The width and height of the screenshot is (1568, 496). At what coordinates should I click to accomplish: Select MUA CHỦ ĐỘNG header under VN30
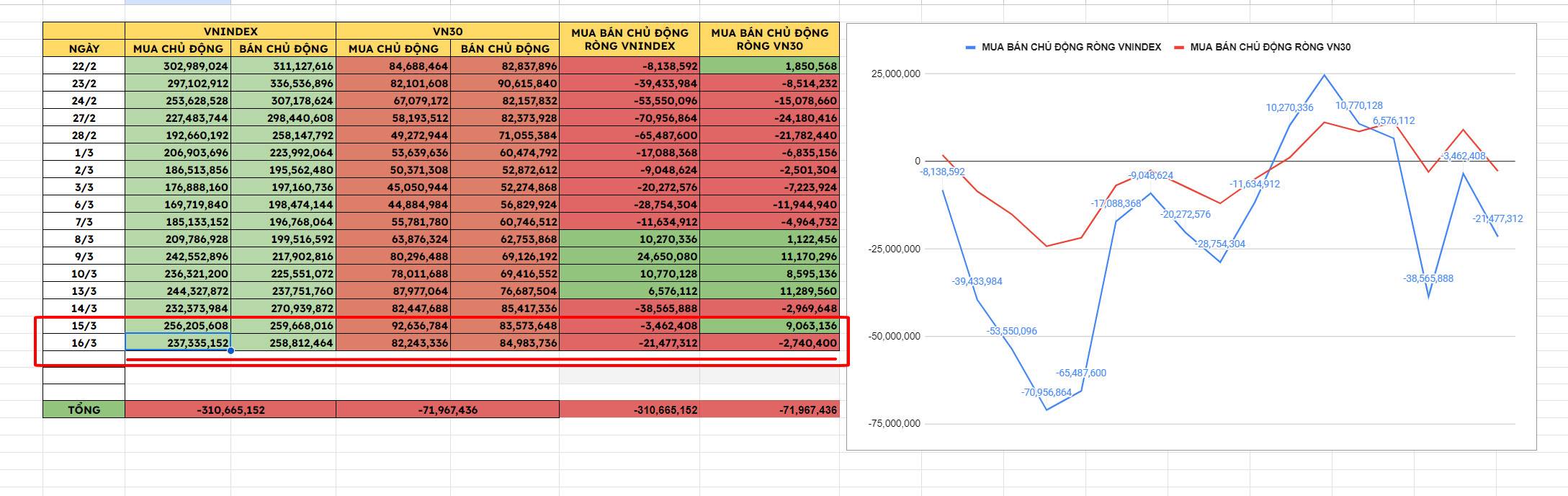[x=393, y=48]
